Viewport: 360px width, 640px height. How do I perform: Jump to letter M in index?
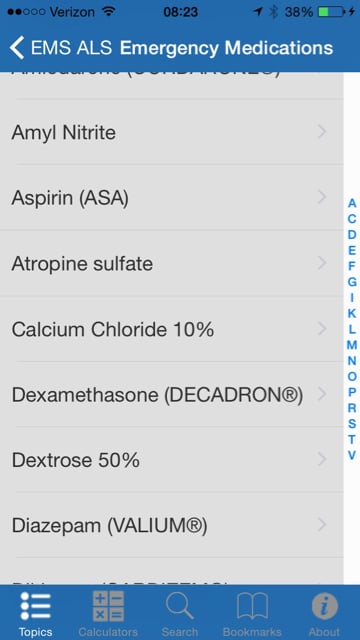coord(352,345)
